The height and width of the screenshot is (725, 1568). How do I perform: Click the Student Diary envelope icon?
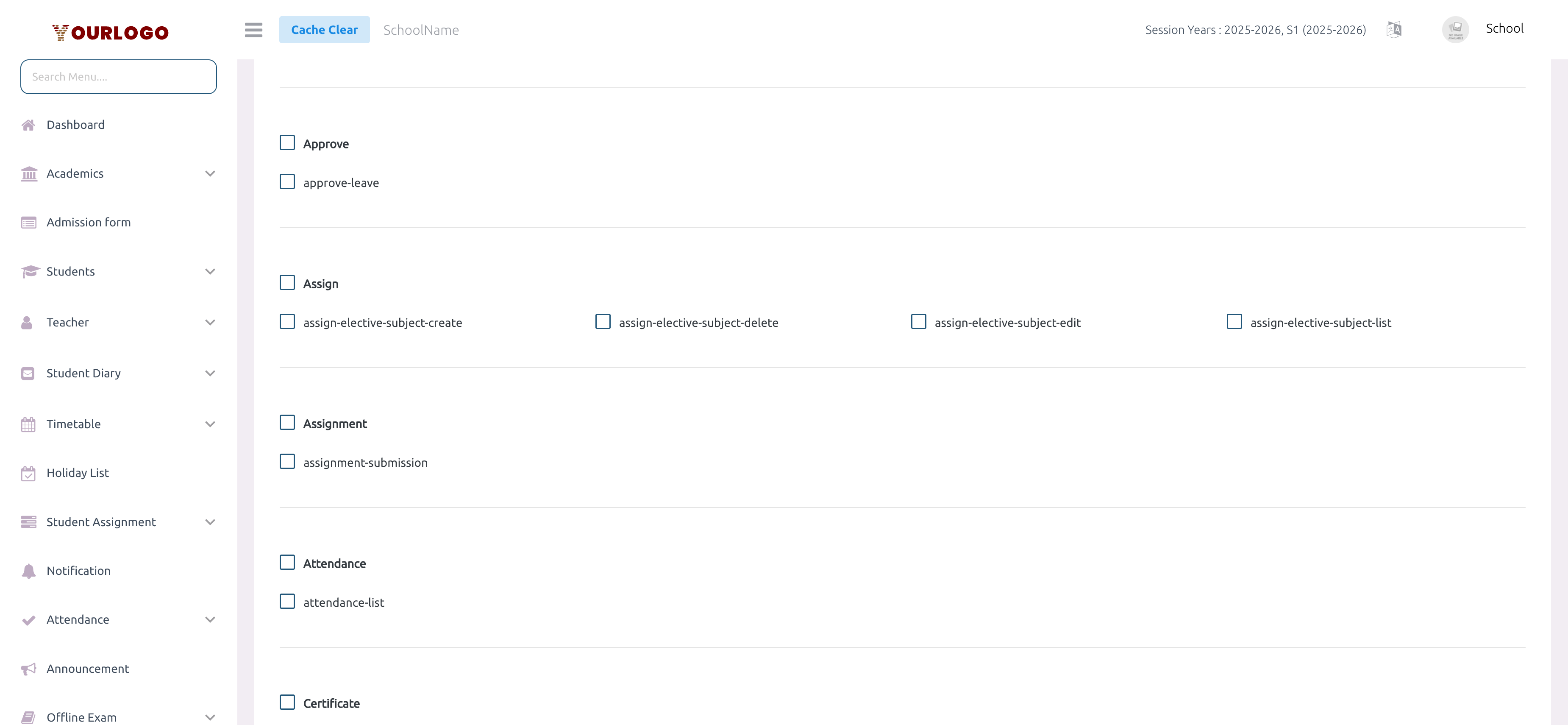click(28, 373)
